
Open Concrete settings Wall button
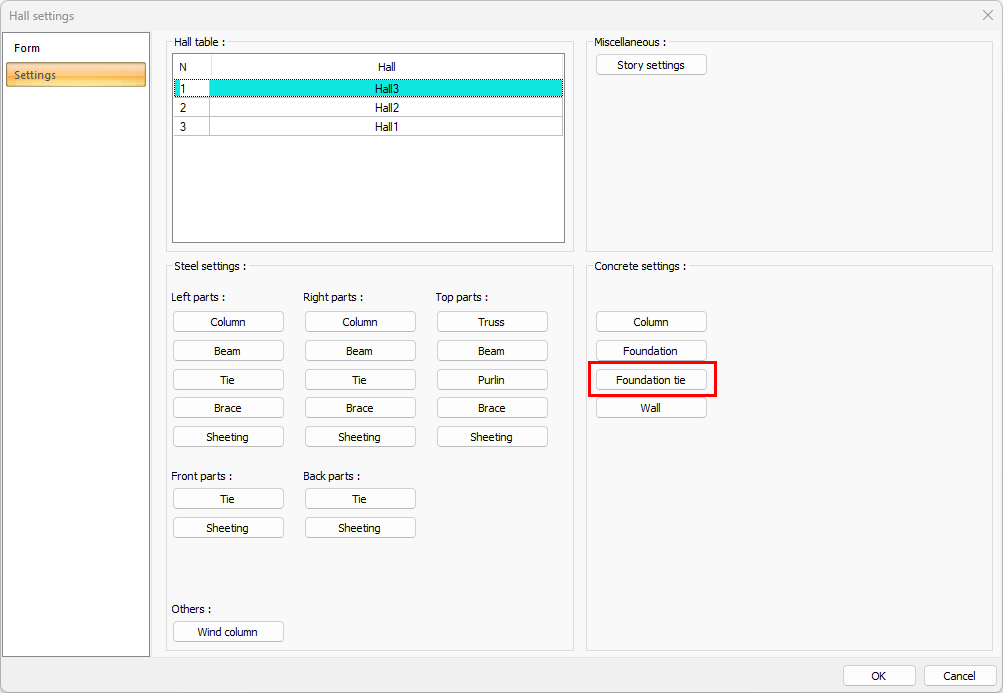click(x=651, y=408)
